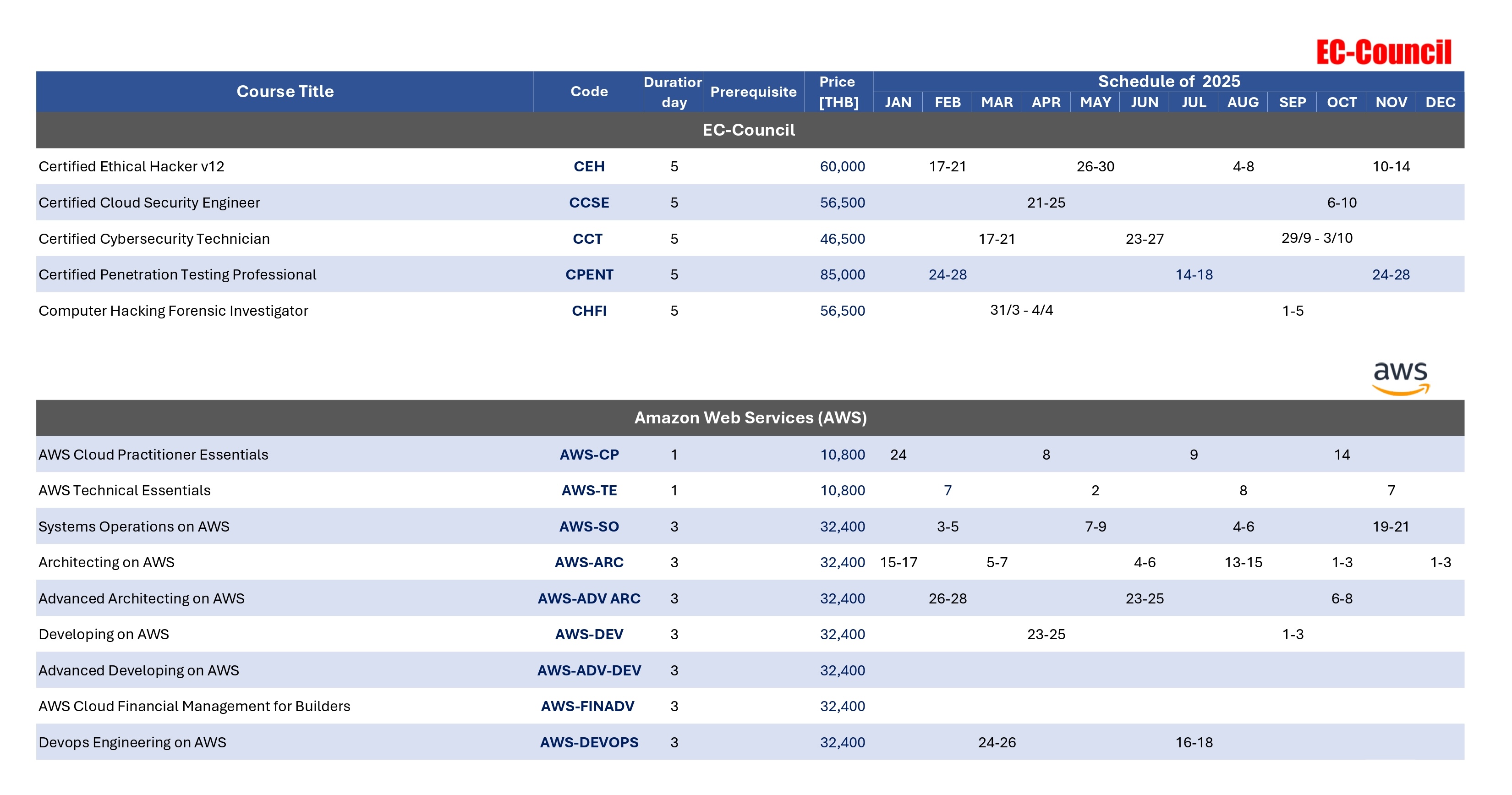The image size is (1512, 795).
Task: Click the AWS-ARC course code
Action: tap(589, 563)
